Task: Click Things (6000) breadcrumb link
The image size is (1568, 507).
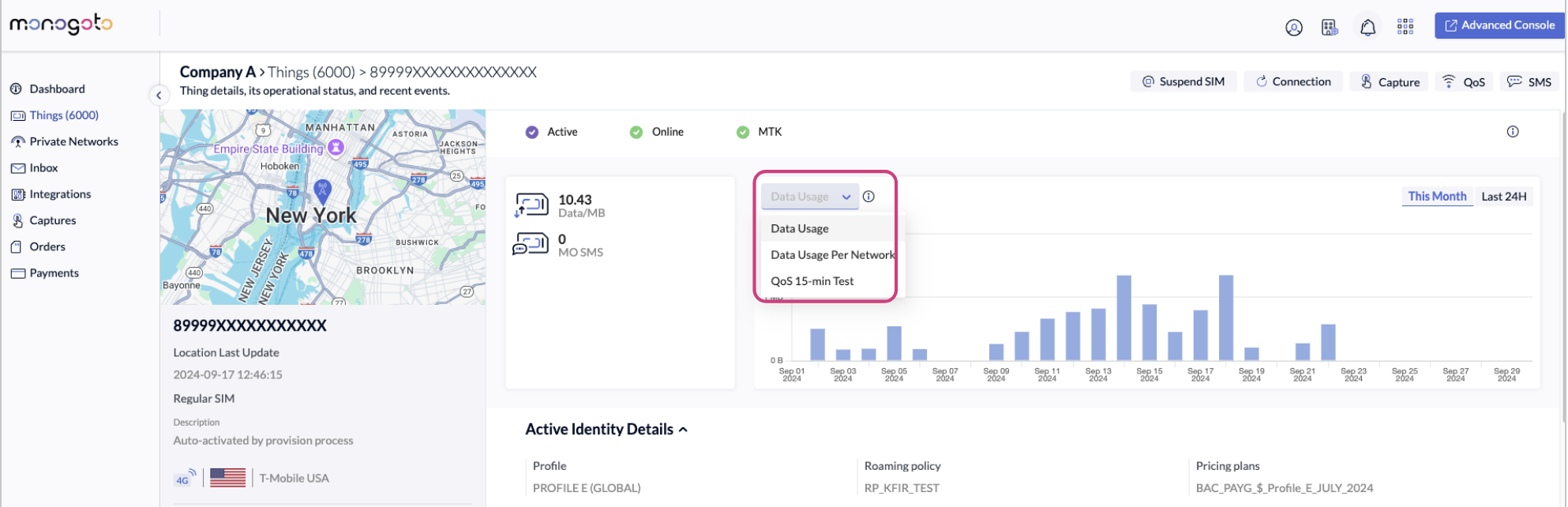Action: click(x=310, y=73)
